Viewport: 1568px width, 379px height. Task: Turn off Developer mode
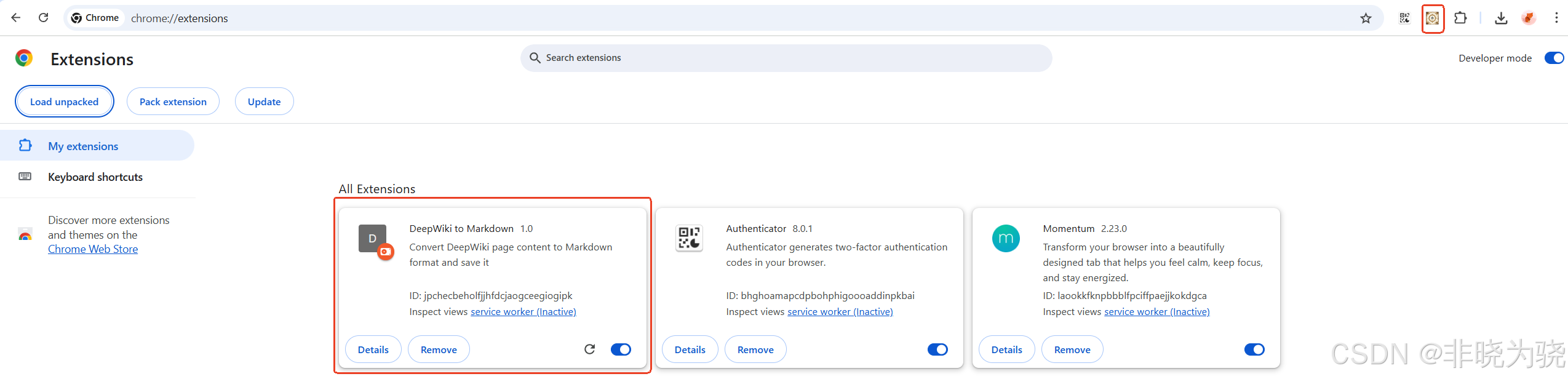(x=1554, y=58)
